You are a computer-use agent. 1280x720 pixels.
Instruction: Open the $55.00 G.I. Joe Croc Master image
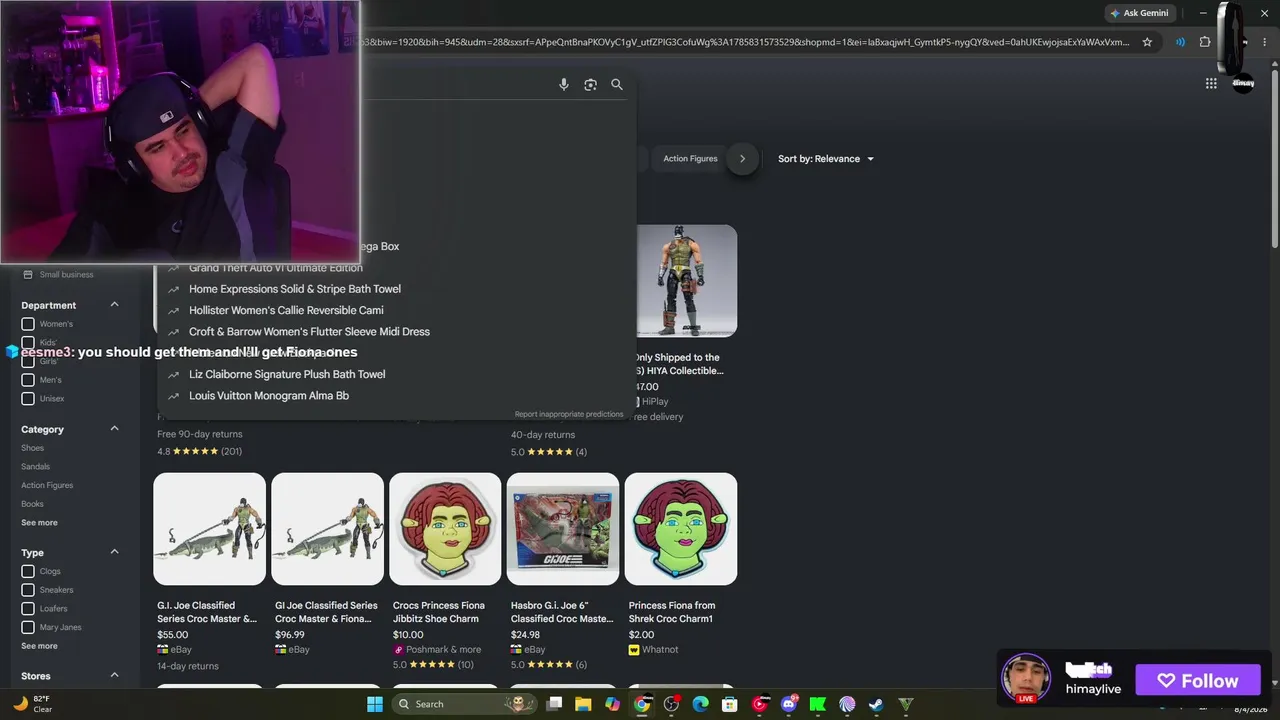[209, 529]
